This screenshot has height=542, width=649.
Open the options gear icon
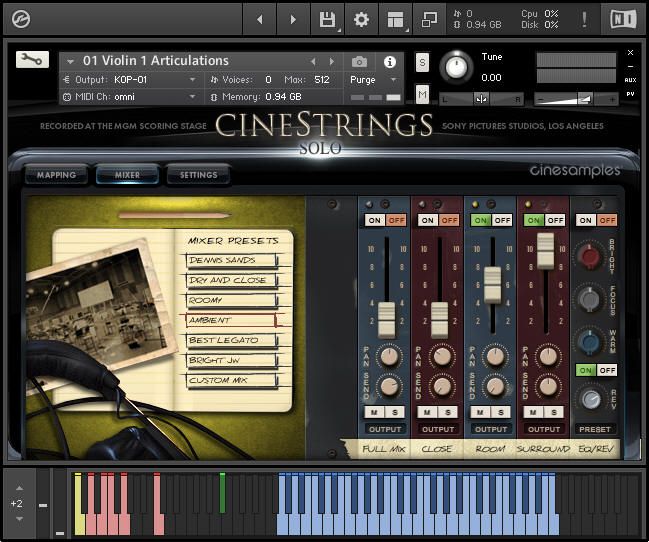(x=361, y=19)
